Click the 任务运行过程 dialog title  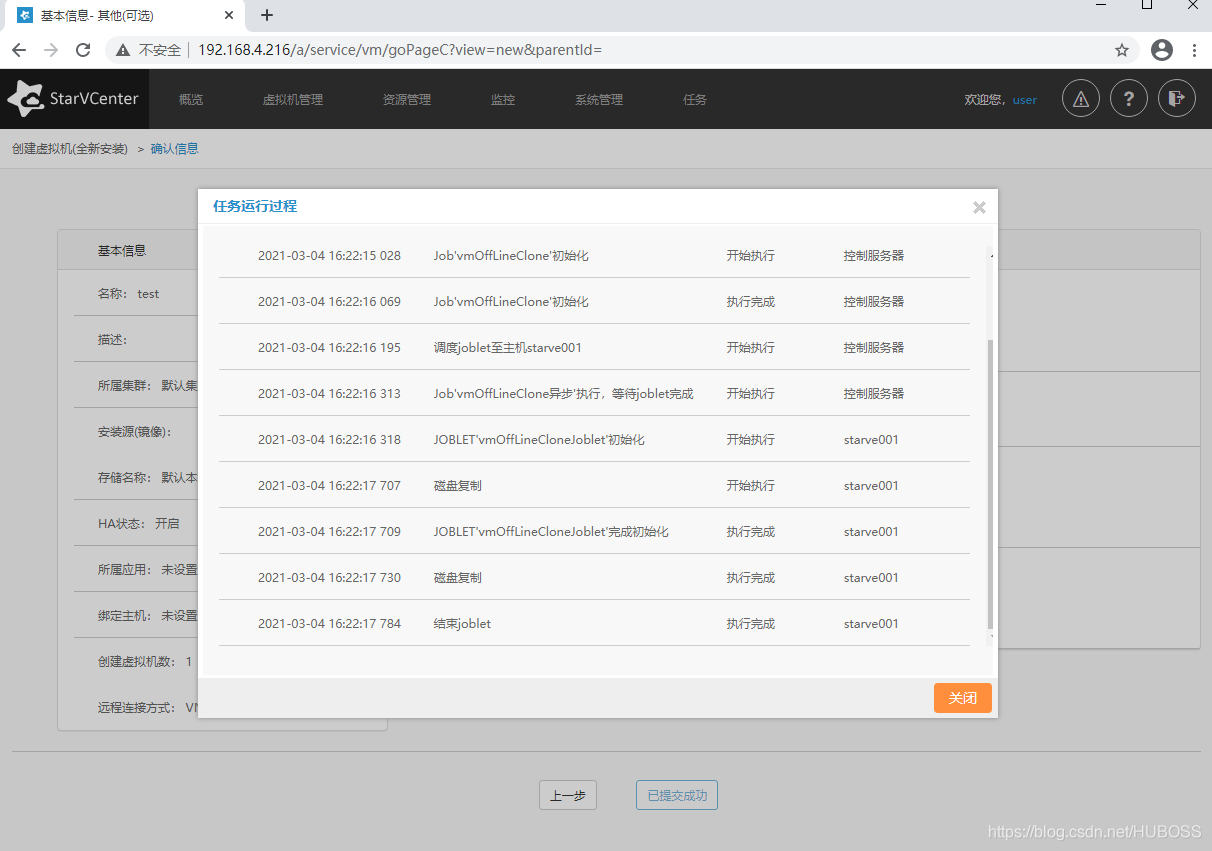[255, 206]
